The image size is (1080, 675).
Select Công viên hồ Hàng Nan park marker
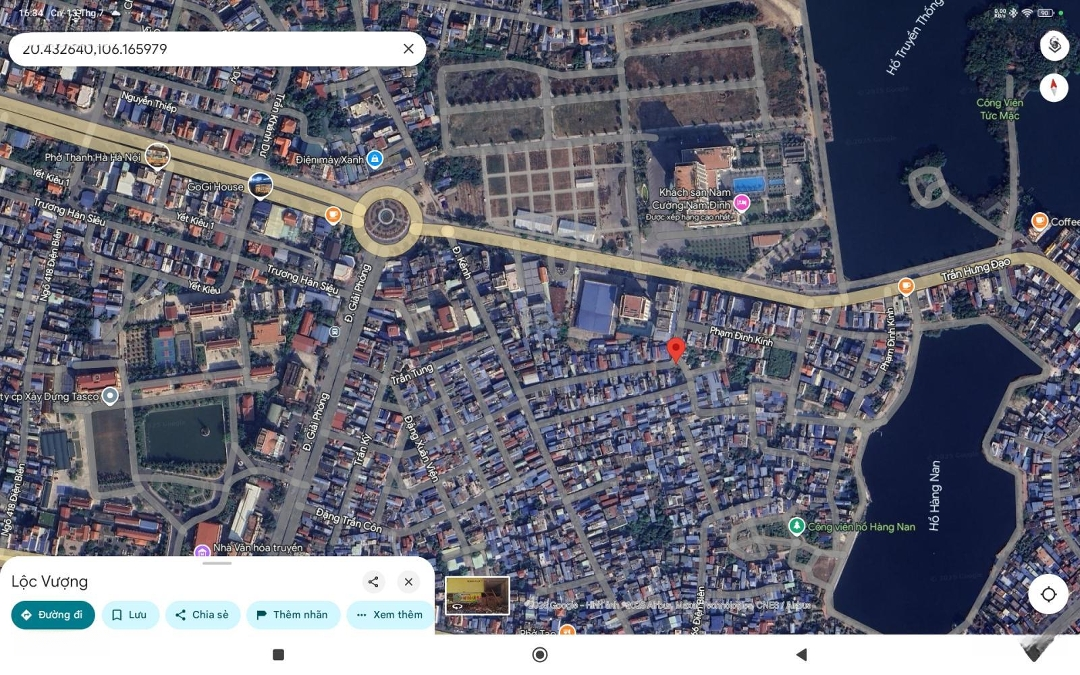[x=796, y=526]
